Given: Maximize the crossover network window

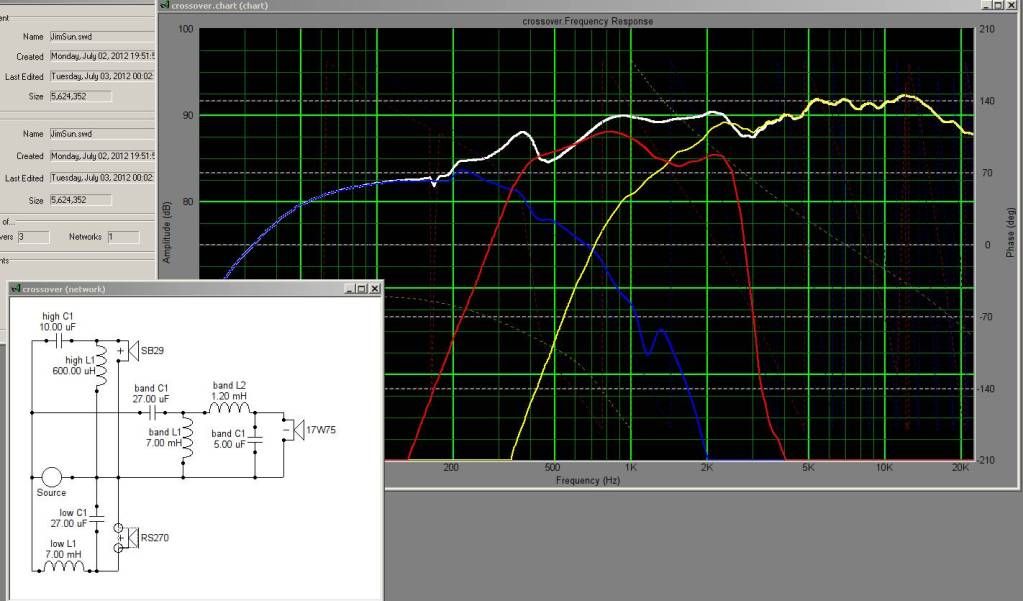Looking at the screenshot, I should pos(361,288).
